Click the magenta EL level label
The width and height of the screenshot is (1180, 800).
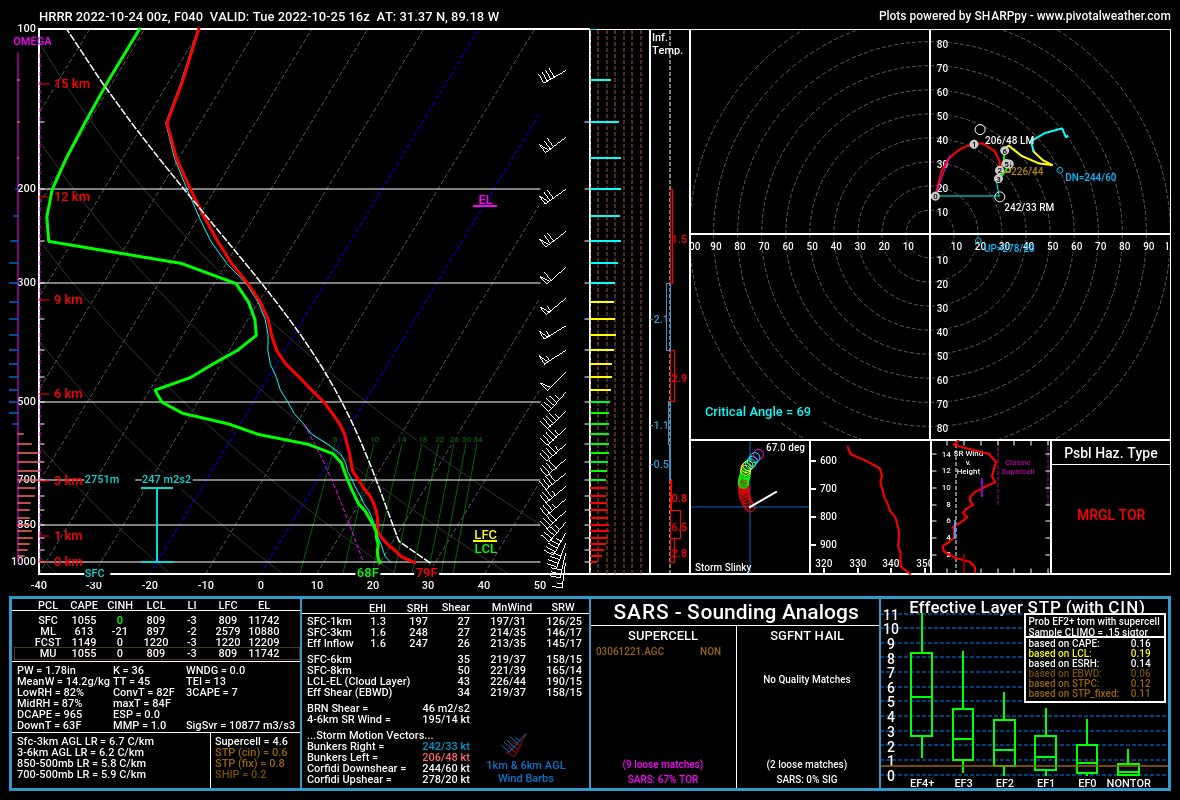tap(485, 199)
